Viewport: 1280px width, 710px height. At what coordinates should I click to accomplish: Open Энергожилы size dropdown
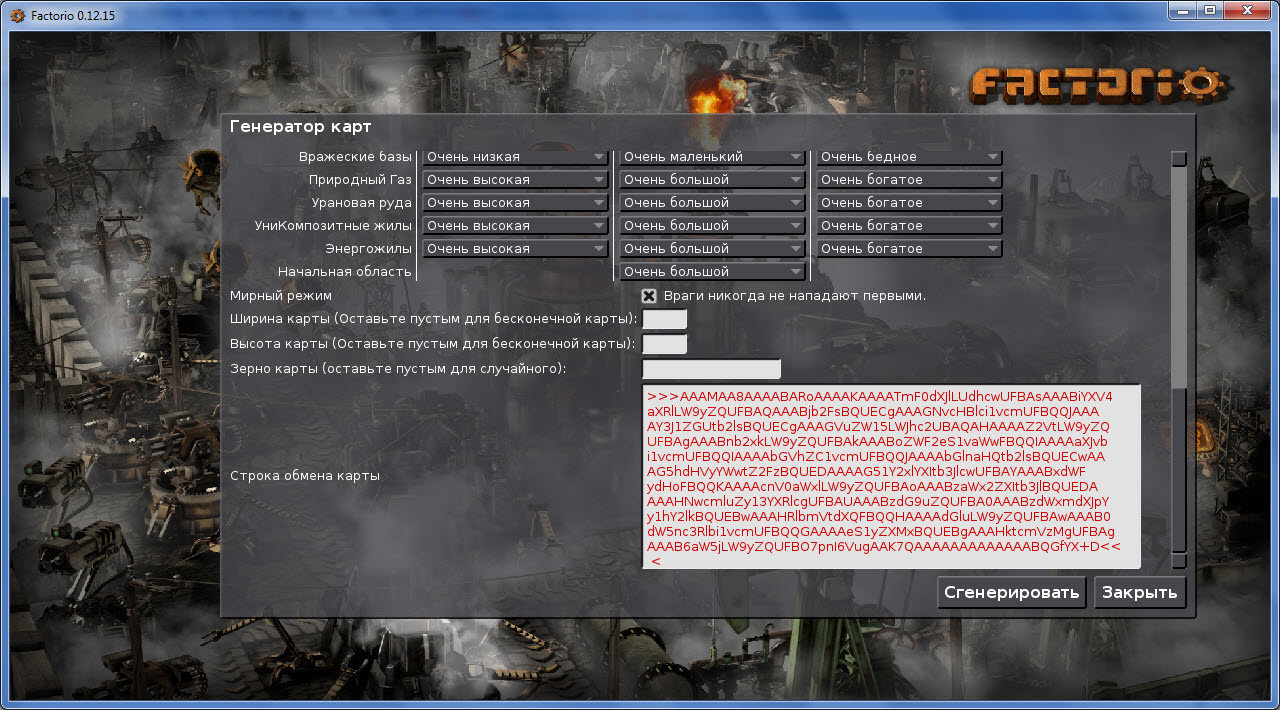point(712,249)
